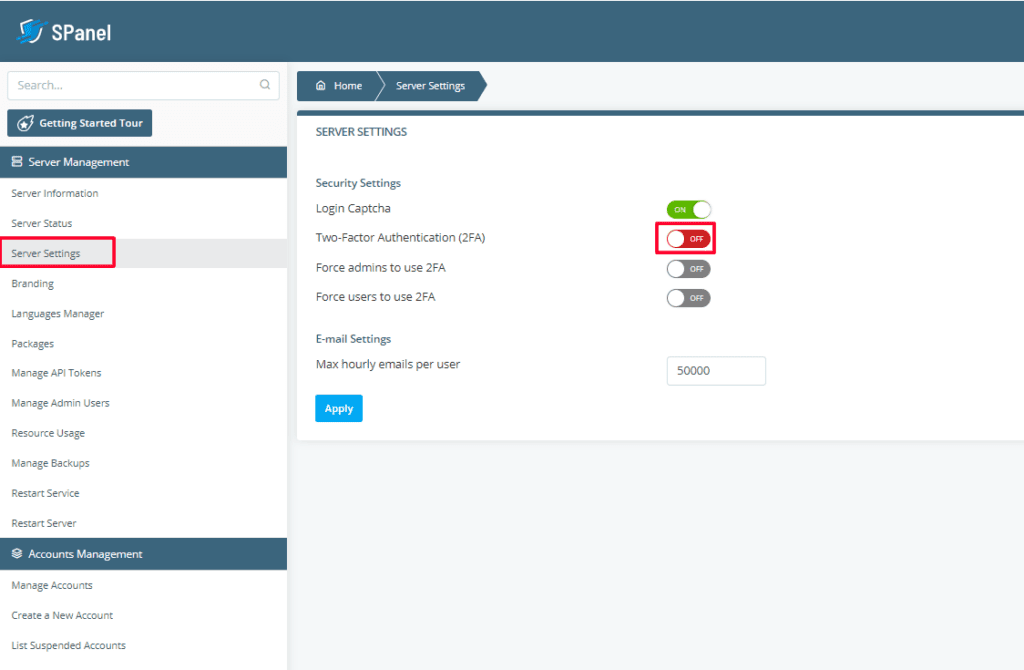This screenshot has height=670, width=1024.
Task: Turn on Force admins to use 2FA
Action: pyautogui.click(x=688, y=268)
